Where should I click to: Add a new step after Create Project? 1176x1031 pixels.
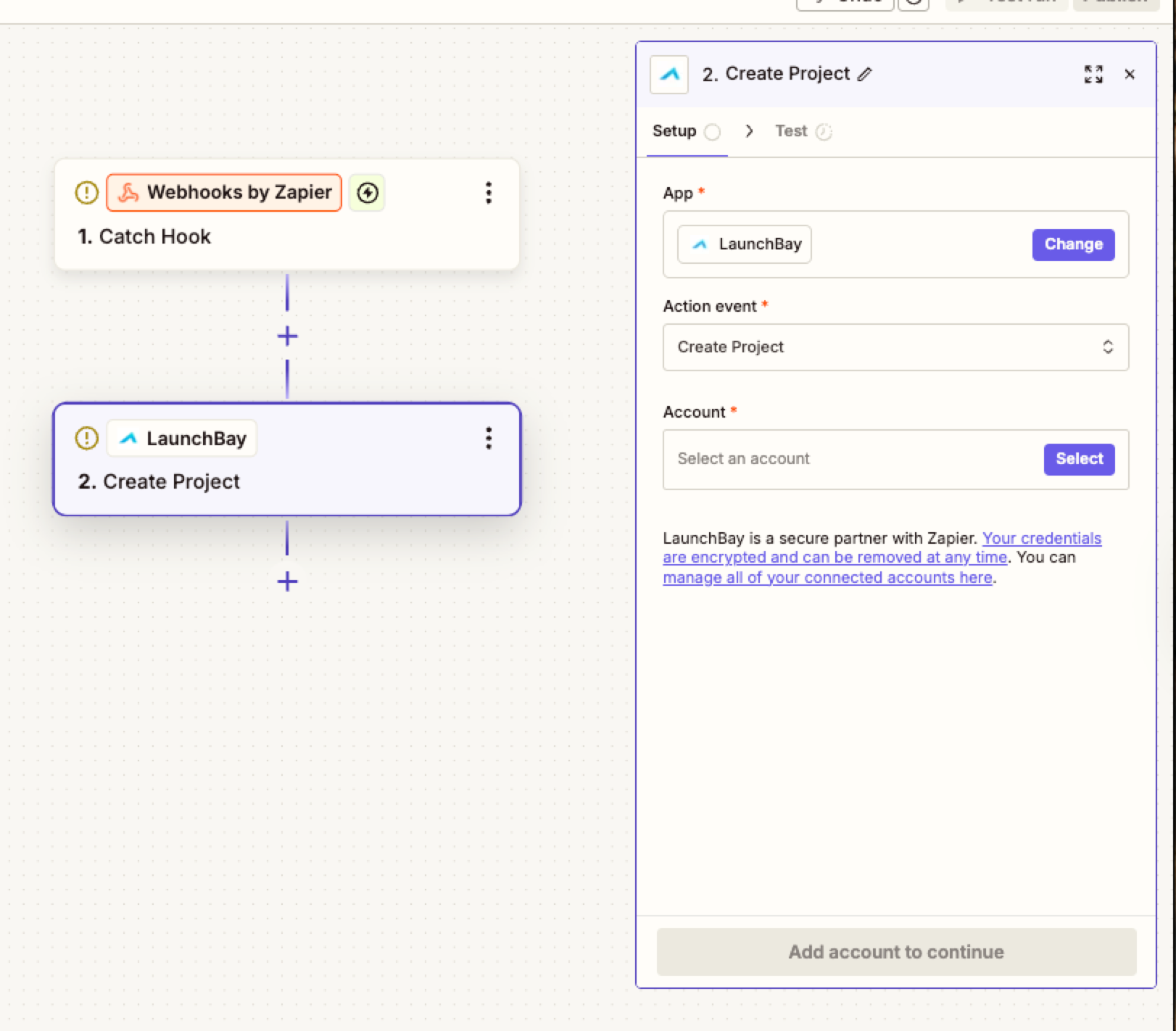[x=287, y=581]
